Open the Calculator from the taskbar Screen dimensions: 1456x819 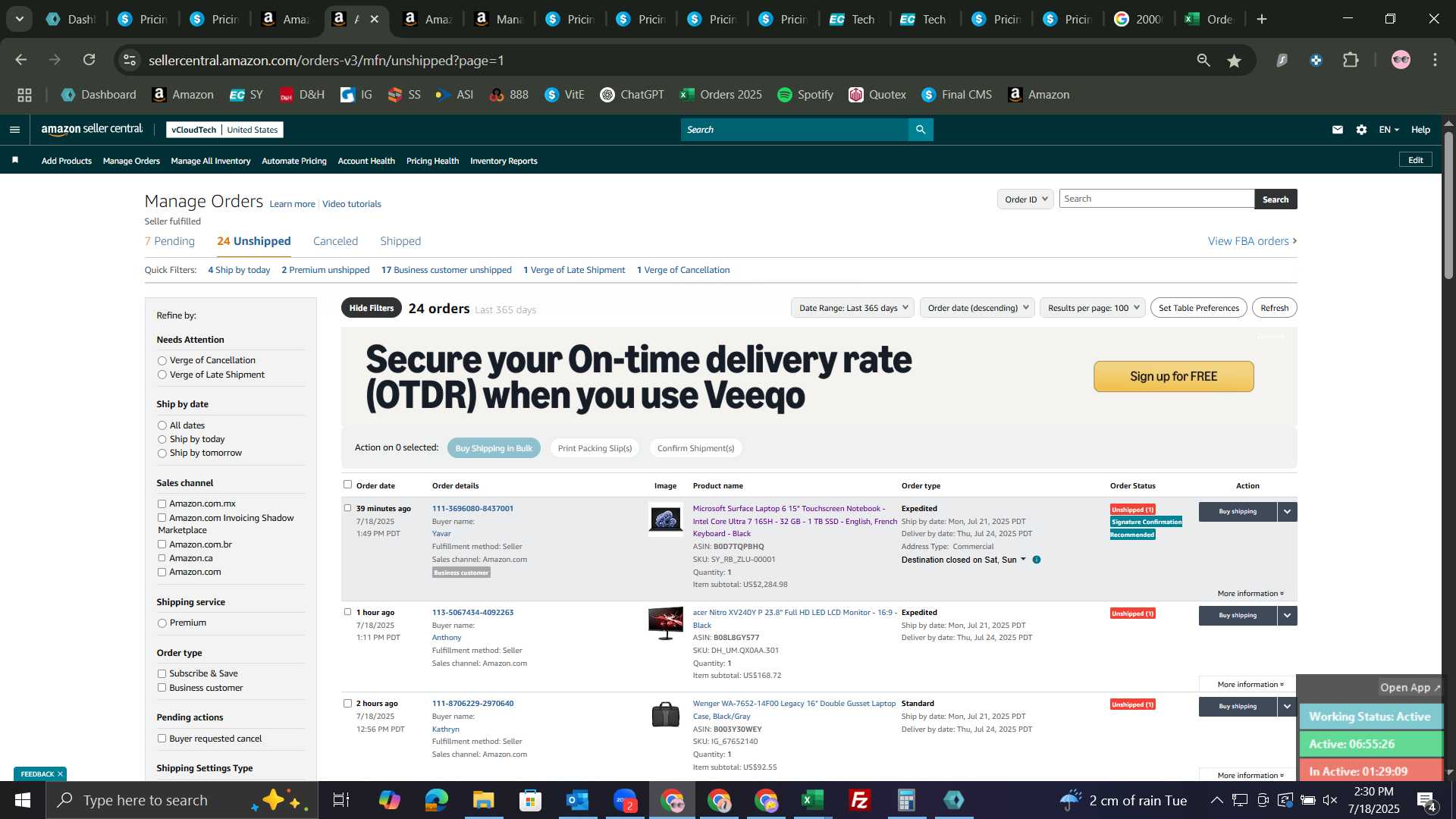pyautogui.click(x=907, y=800)
